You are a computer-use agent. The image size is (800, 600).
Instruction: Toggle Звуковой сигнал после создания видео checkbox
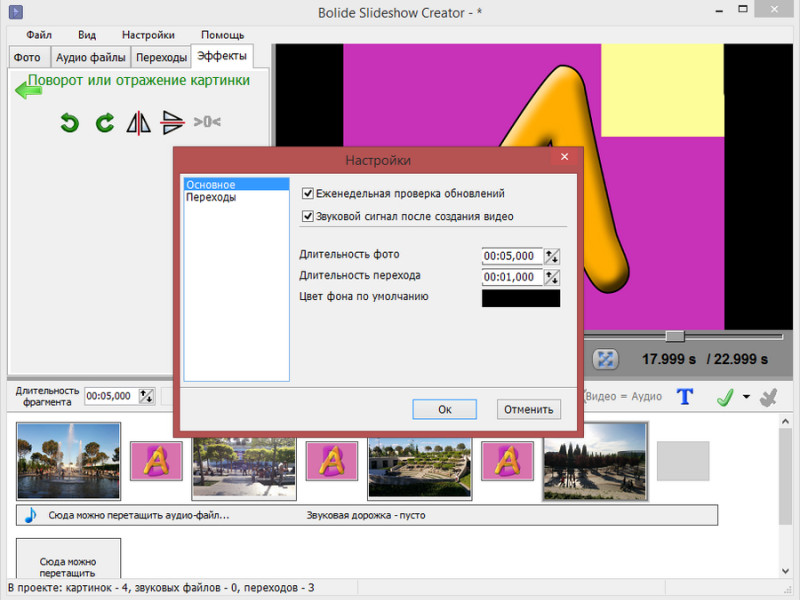pos(308,216)
